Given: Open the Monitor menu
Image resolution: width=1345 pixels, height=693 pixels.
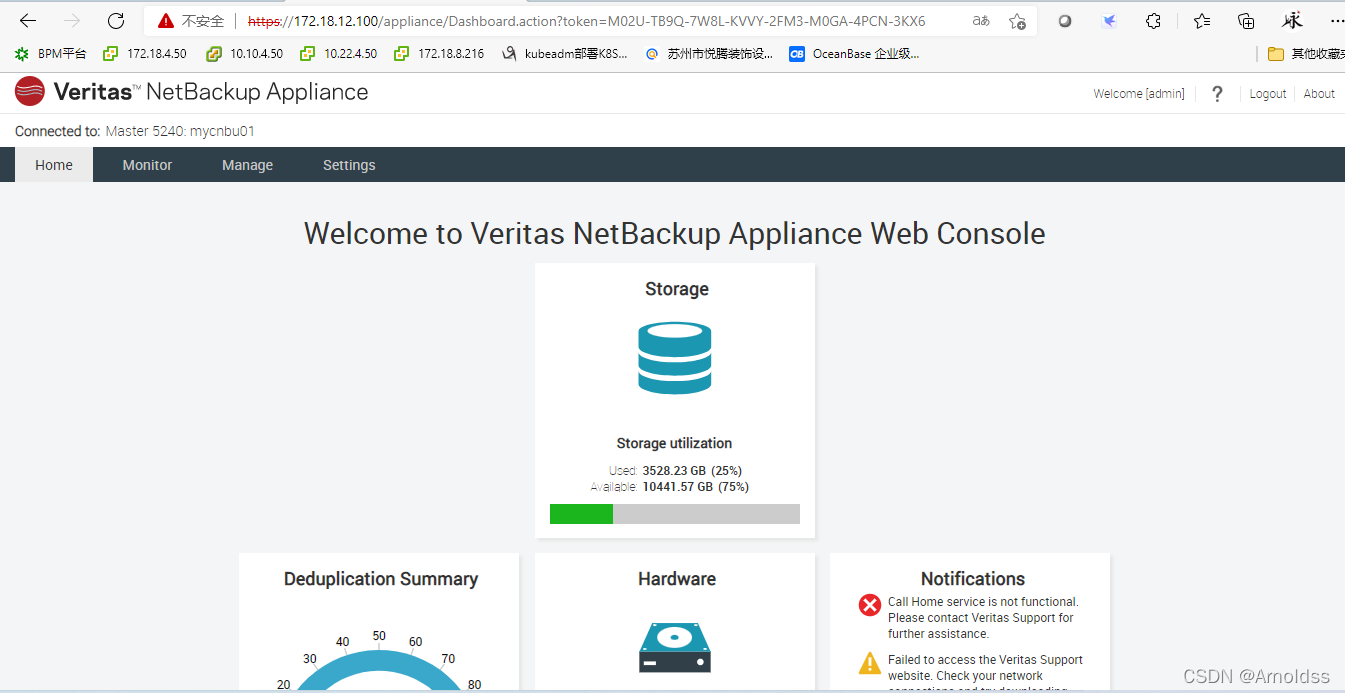Looking at the screenshot, I should (x=147, y=165).
